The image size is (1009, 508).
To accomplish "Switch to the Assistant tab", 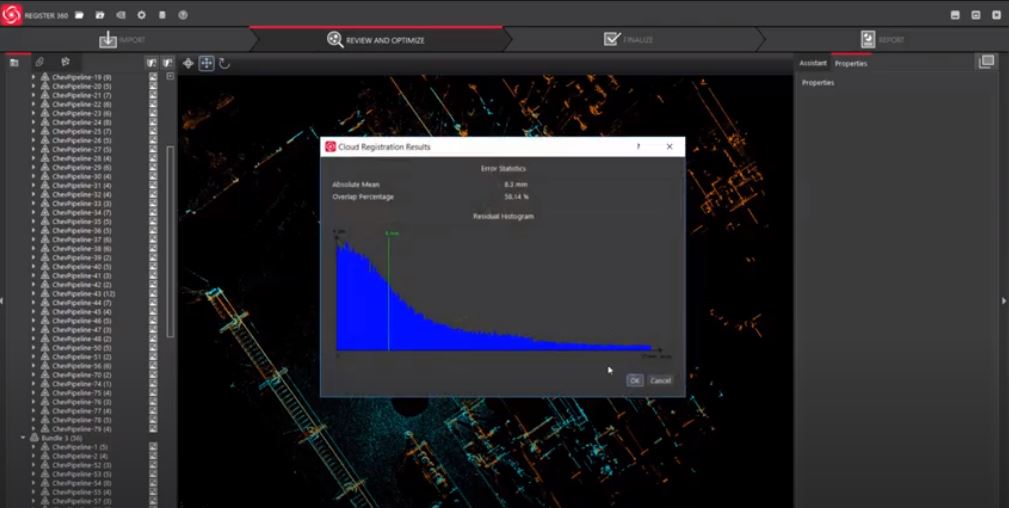I will point(812,63).
